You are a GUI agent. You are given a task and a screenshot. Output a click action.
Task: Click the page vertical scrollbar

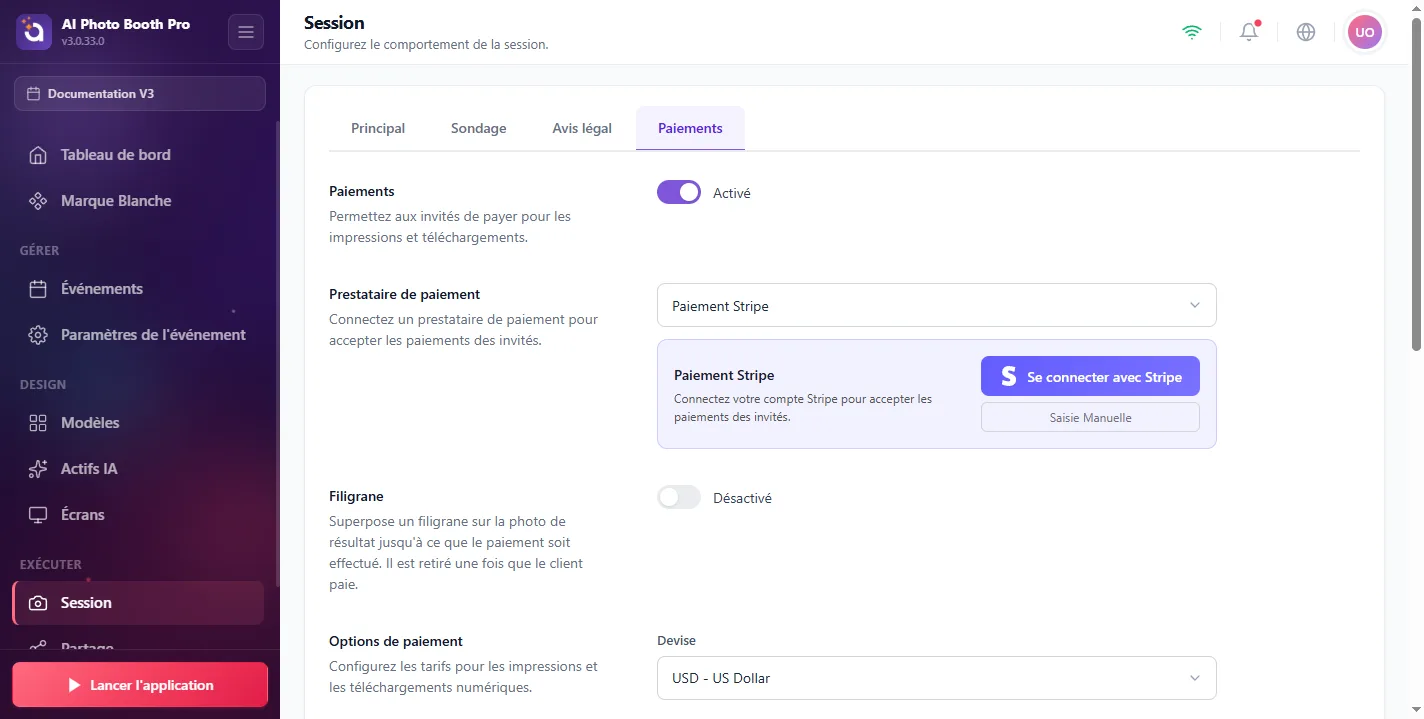(x=1416, y=185)
